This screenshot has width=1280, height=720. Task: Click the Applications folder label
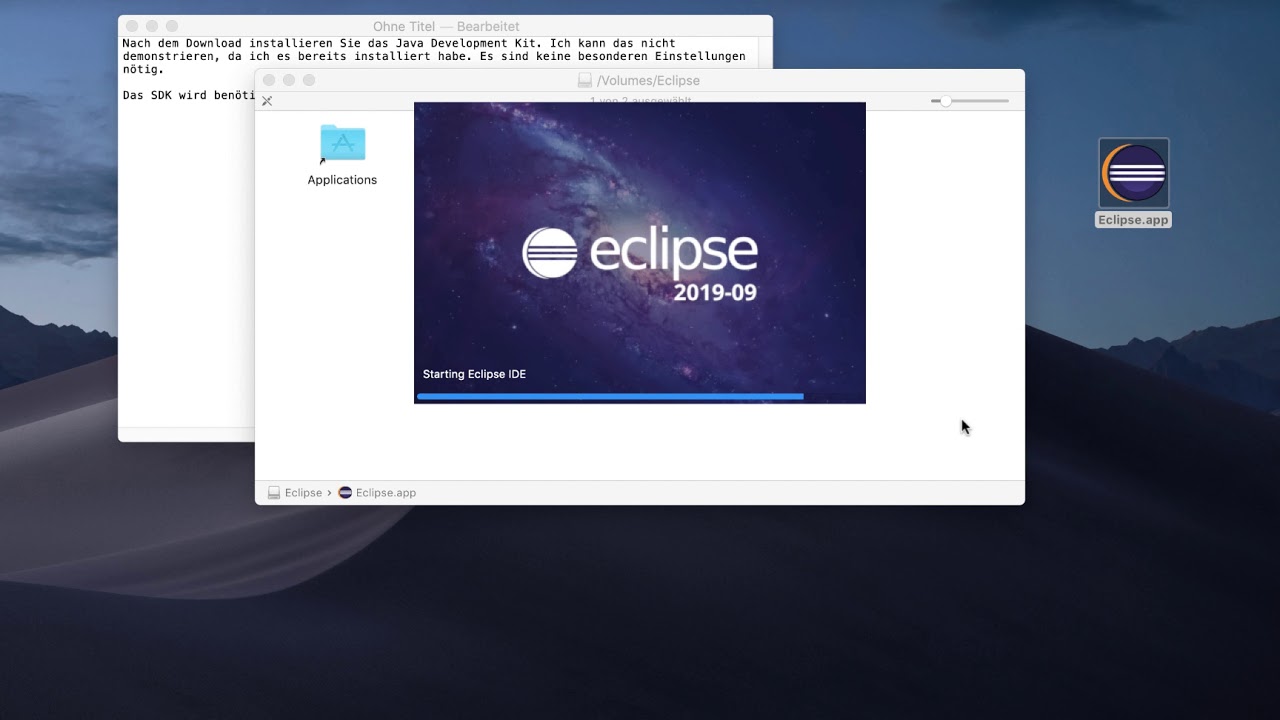pyautogui.click(x=342, y=180)
